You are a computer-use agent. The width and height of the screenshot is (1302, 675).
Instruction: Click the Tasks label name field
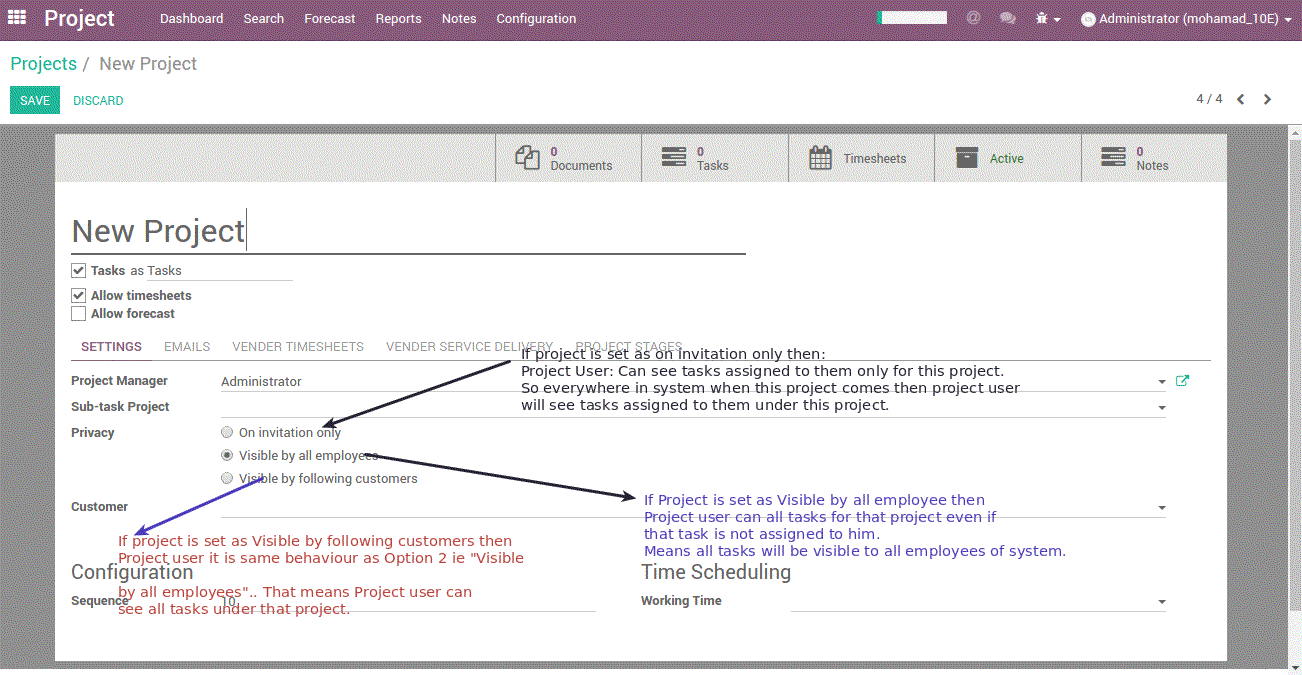pyautogui.click(x=219, y=271)
